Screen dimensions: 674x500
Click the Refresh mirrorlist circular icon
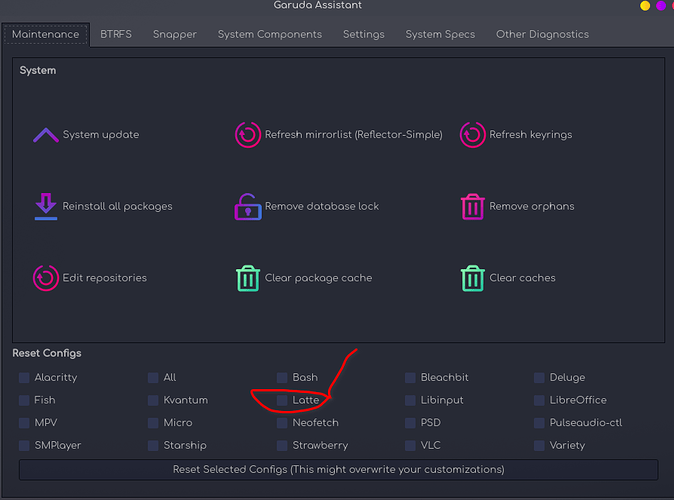tap(248, 135)
